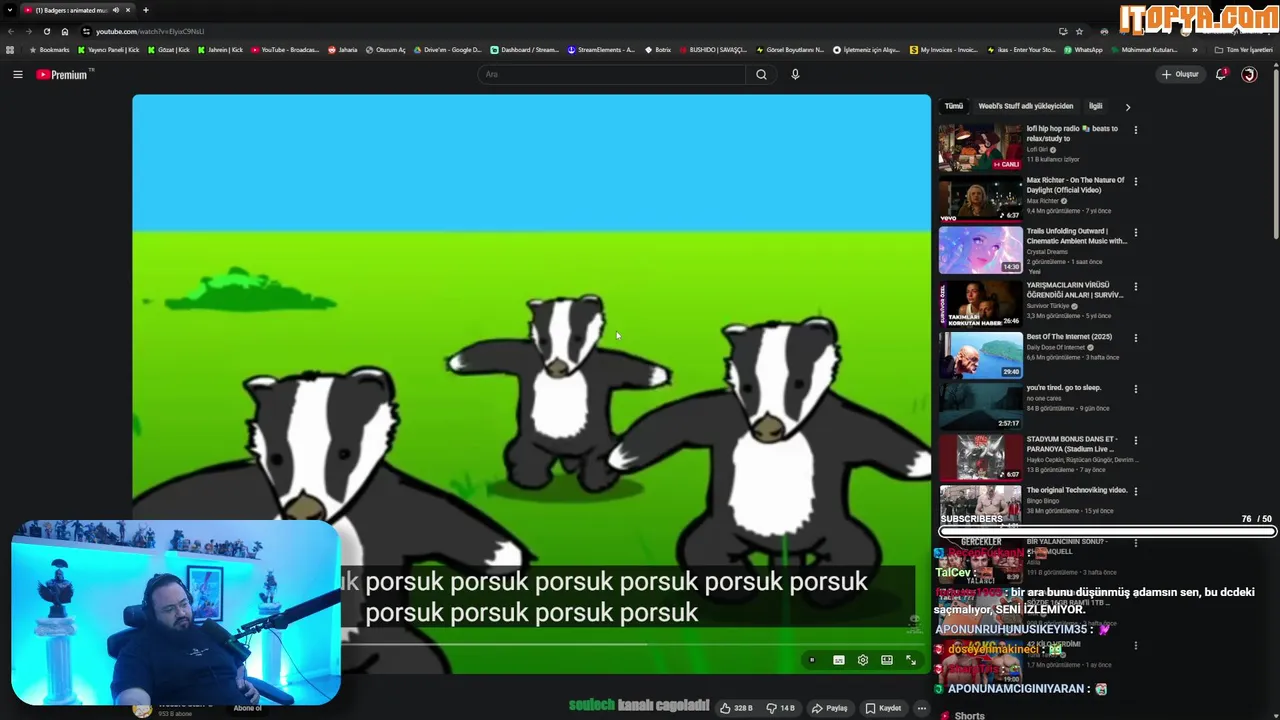Open options for lofi hip hop radio

click(1135, 130)
